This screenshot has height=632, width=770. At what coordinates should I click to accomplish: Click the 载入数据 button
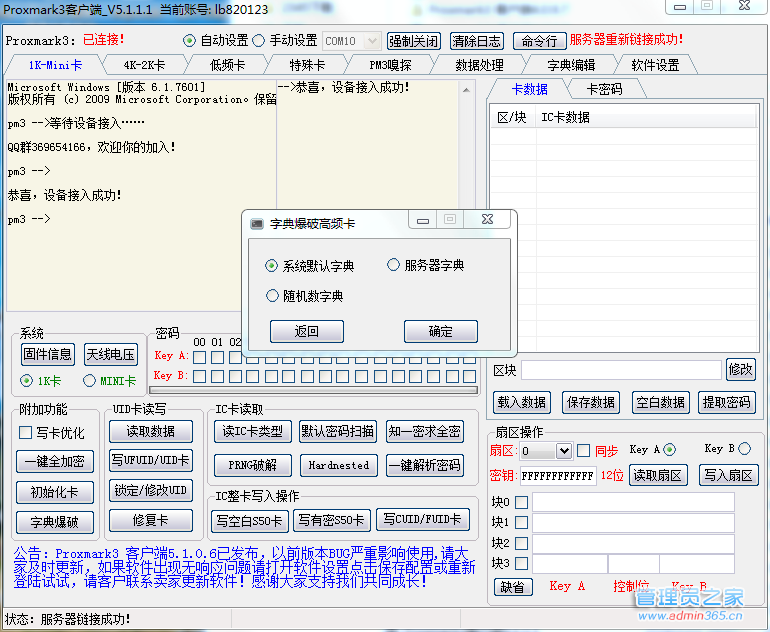click(x=522, y=403)
